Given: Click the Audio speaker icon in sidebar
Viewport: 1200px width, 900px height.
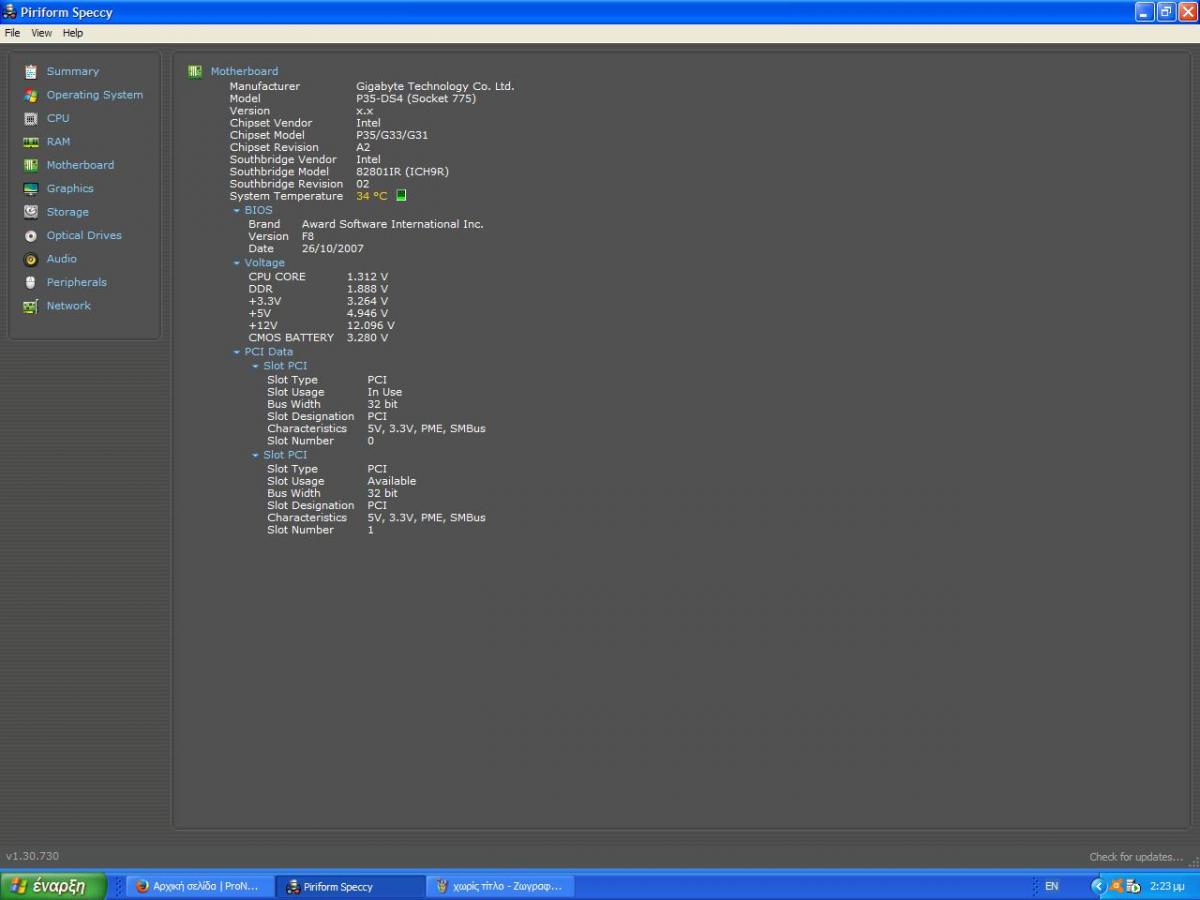Looking at the screenshot, I should point(30,259).
